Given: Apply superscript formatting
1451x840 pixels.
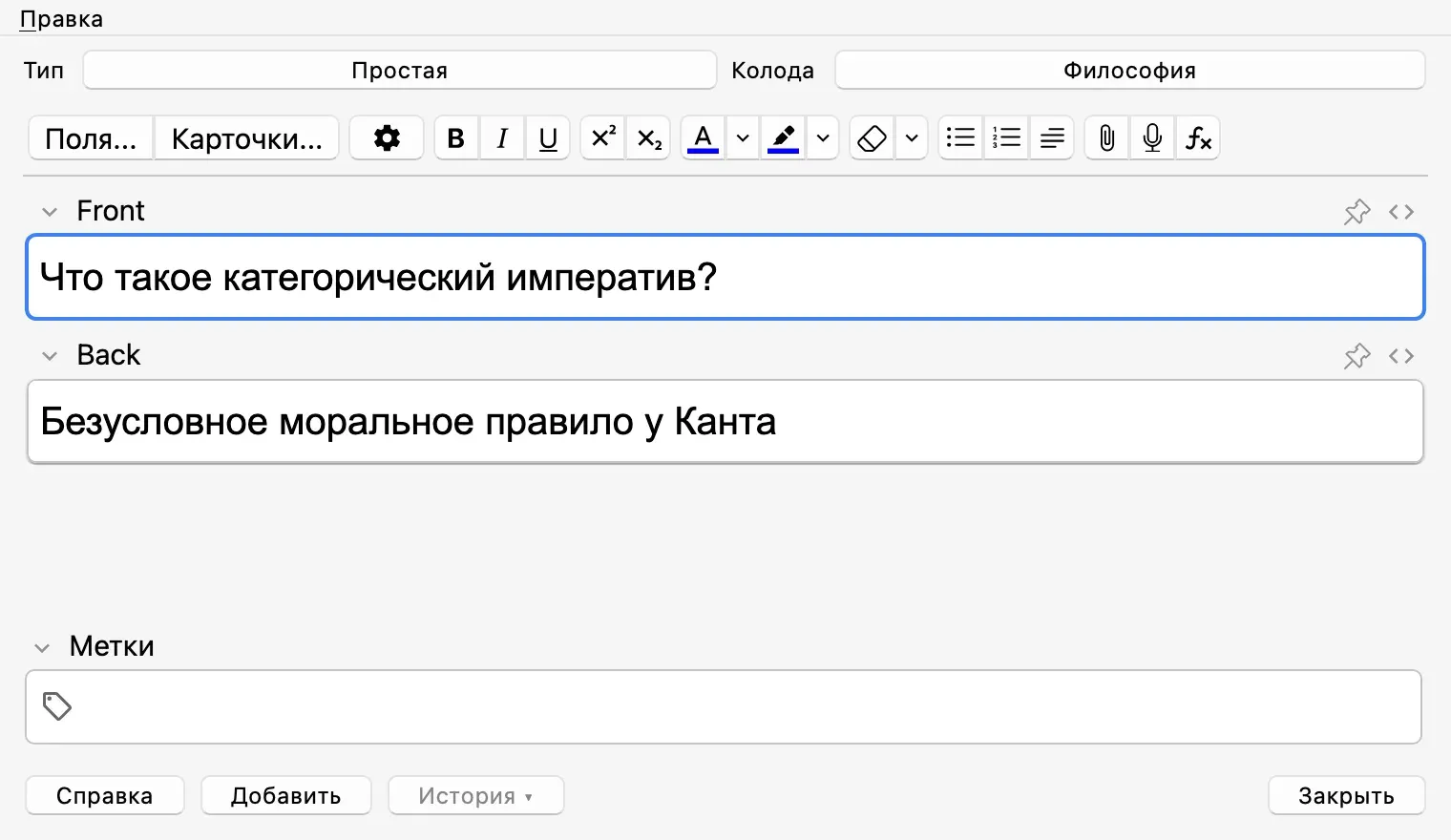Looking at the screenshot, I should point(602,138).
